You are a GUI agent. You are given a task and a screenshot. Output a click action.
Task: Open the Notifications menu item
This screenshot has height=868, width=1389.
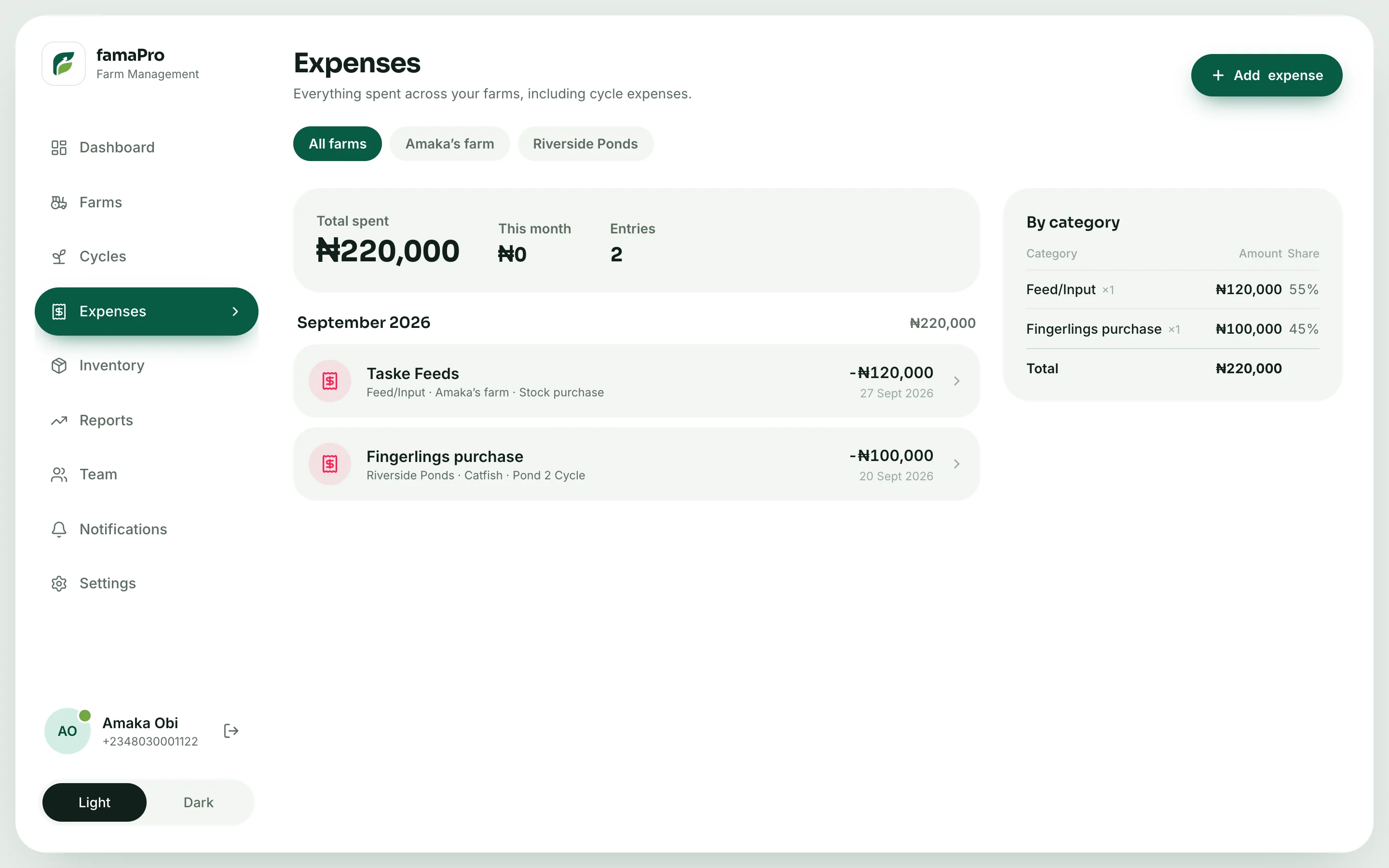[146, 529]
